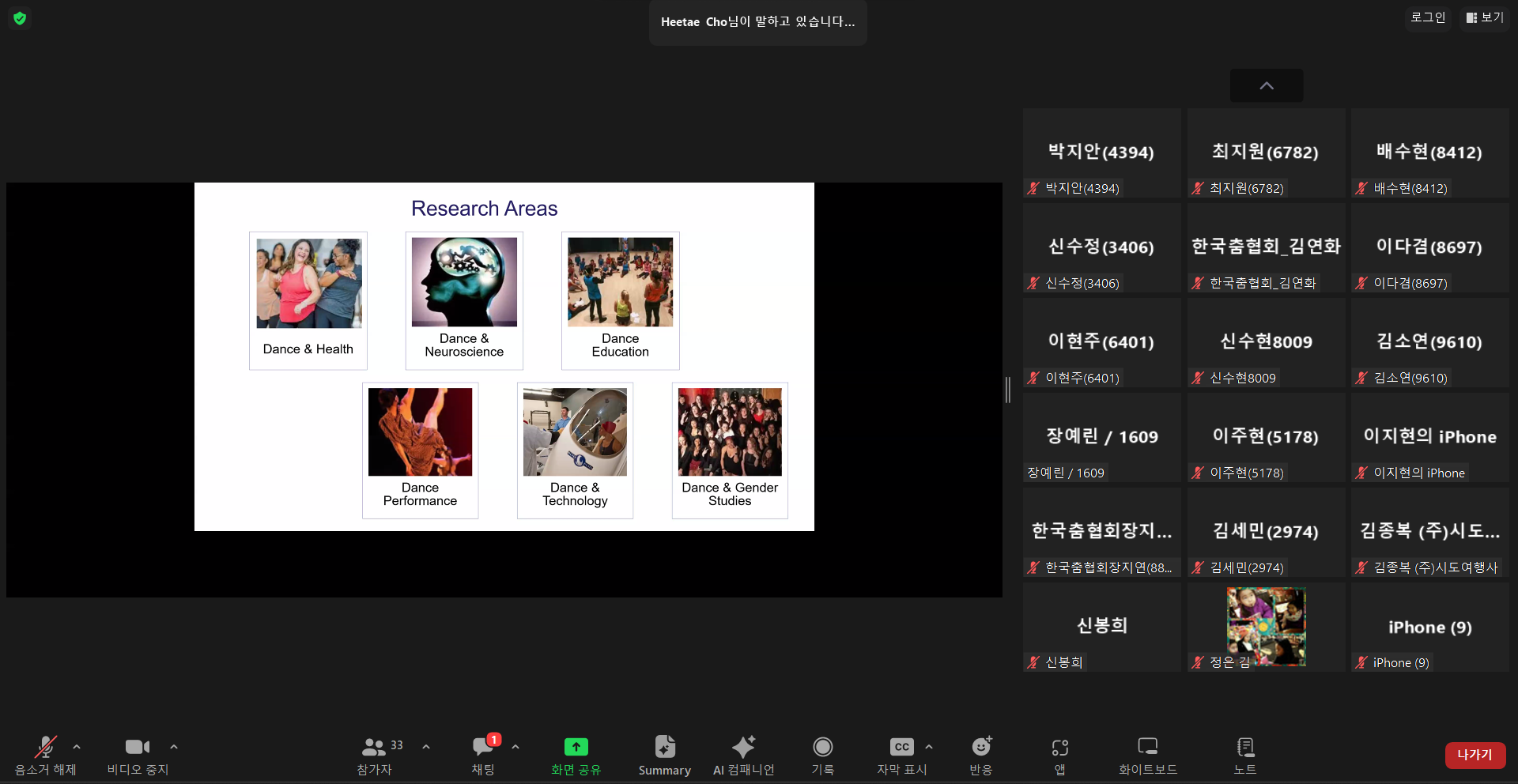1518x784 pixels.
Task: Select participant tile 한국춤협회장지연
Action: [1102, 532]
